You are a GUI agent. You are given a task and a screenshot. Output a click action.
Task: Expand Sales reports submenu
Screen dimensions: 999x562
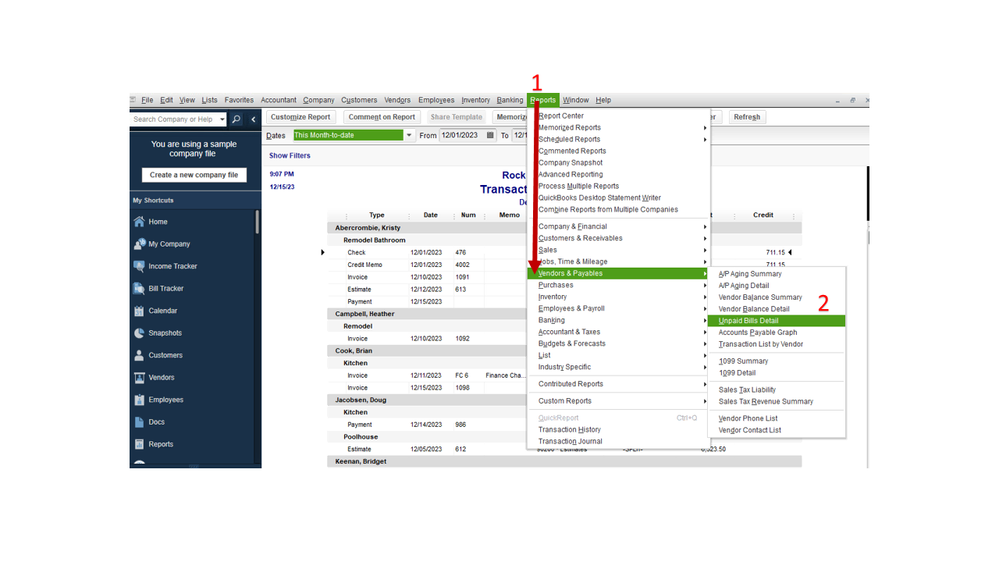pyautogui.click(x=619, y=250)
